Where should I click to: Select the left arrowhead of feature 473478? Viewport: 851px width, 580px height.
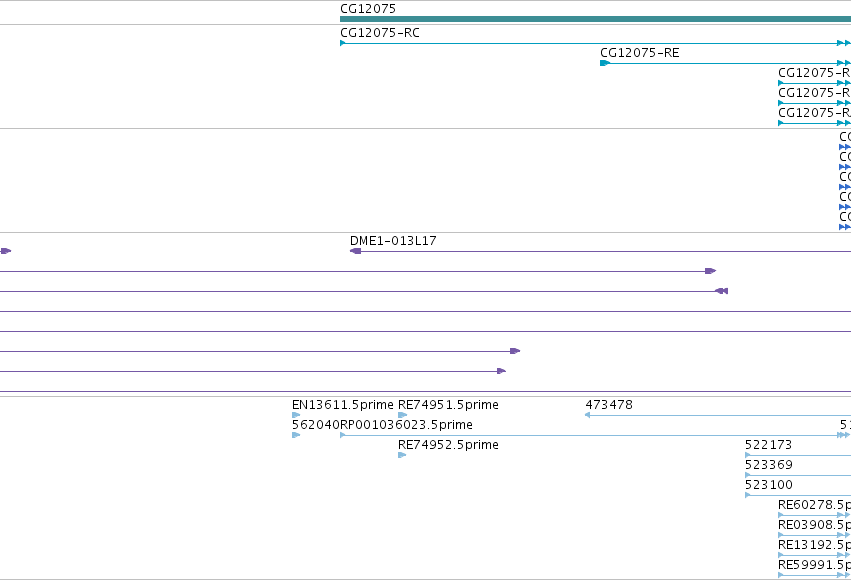(x=587, y=415)
